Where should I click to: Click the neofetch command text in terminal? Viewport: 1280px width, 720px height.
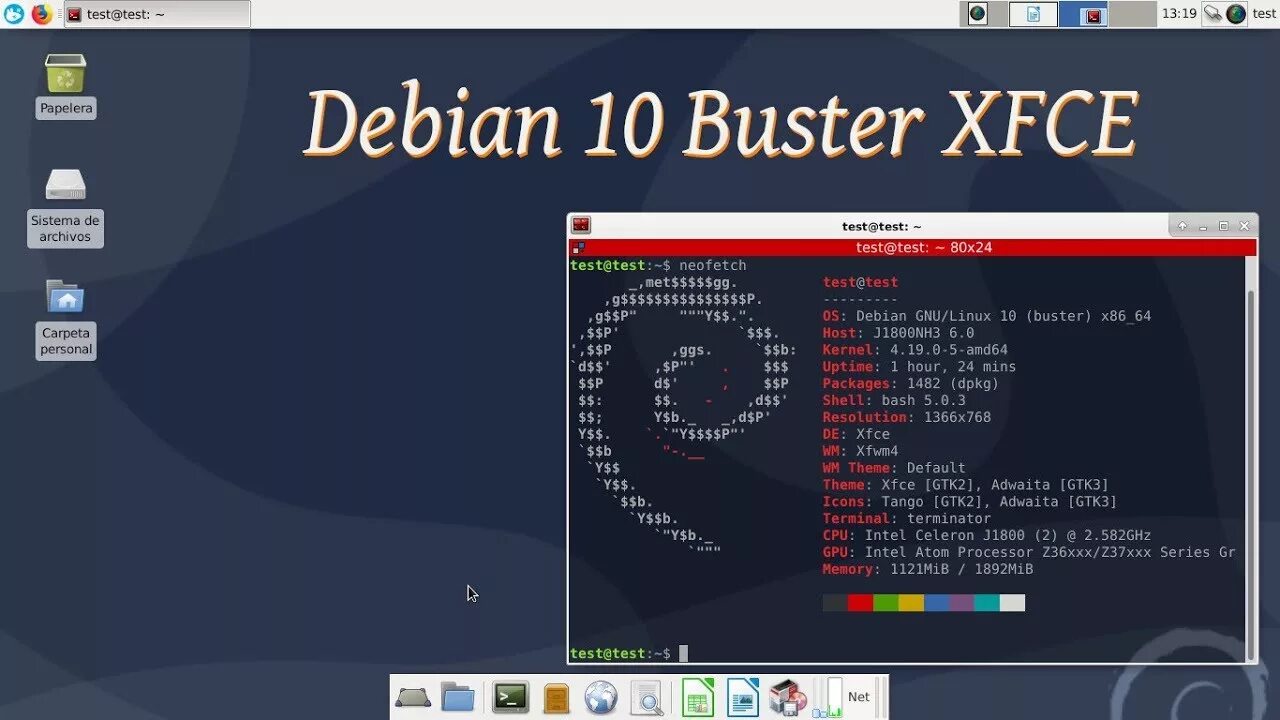click(713, 265)
